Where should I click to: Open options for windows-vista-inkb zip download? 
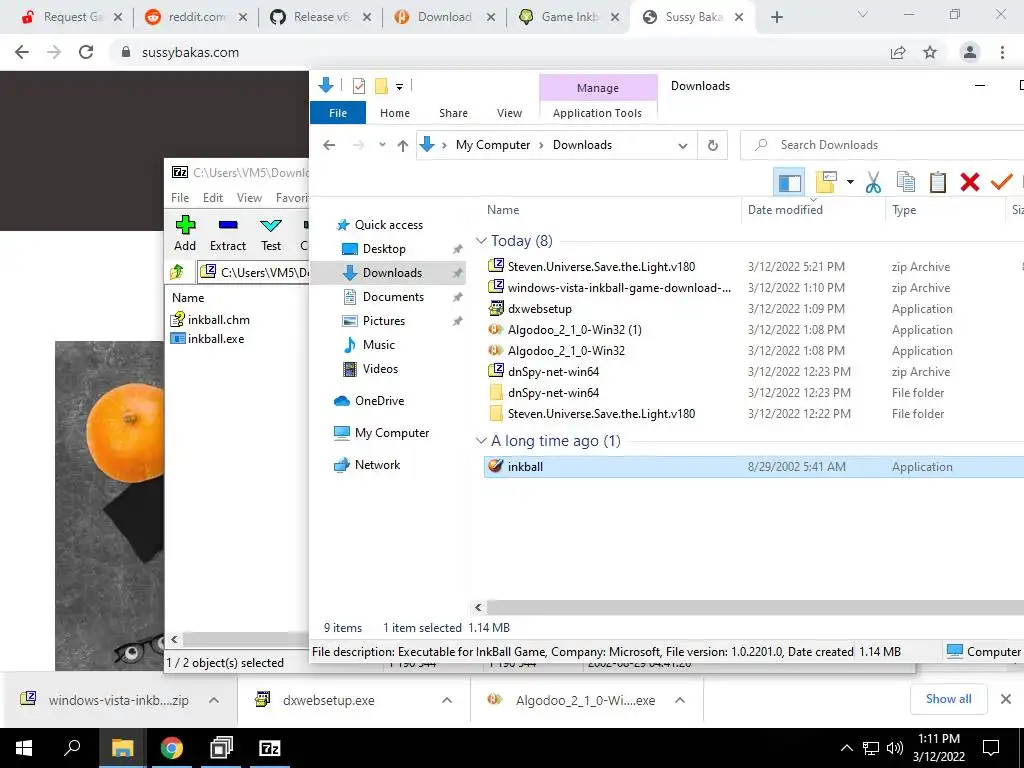click(214, 700)
